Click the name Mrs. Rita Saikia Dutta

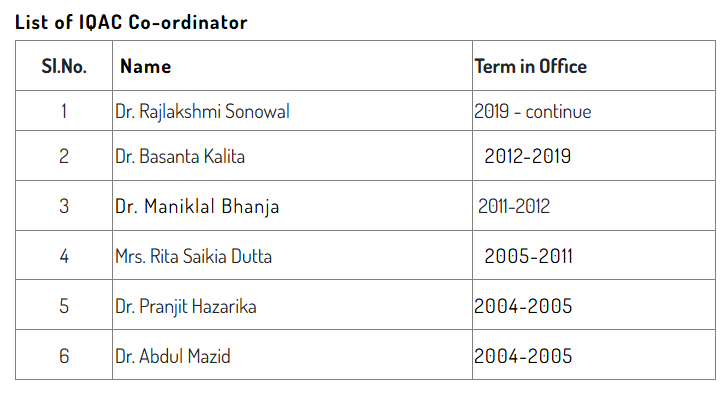194,256
